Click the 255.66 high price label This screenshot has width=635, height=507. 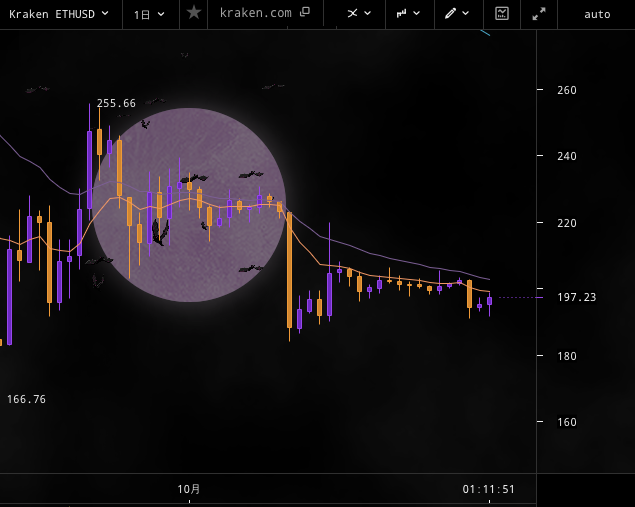[116, 103]
